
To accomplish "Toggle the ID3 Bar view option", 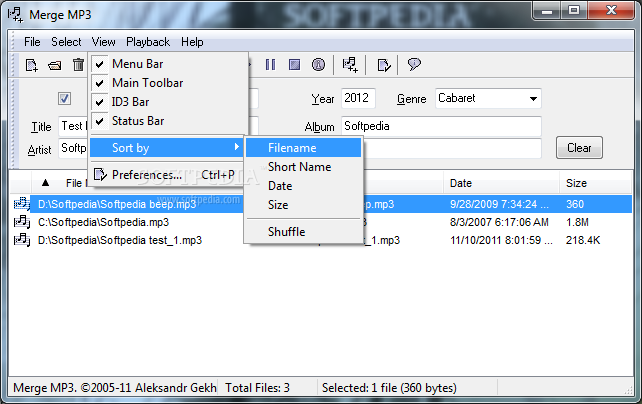I will pyautogui.click(x=170, y=102).
